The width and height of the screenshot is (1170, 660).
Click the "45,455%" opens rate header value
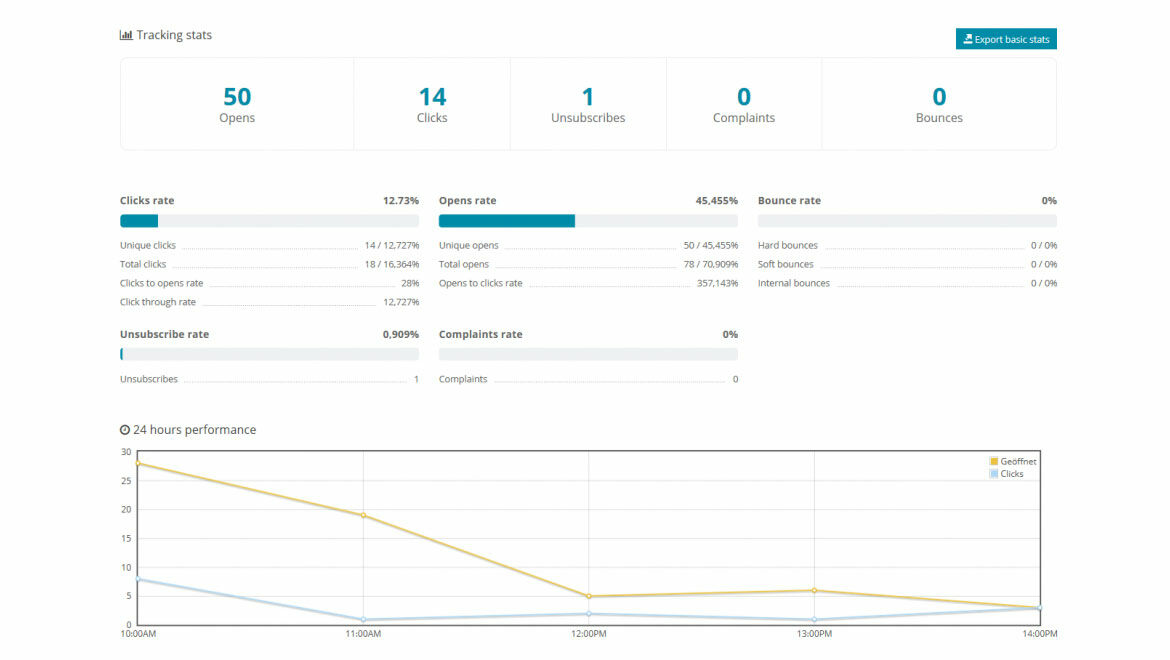coord(716,201)
